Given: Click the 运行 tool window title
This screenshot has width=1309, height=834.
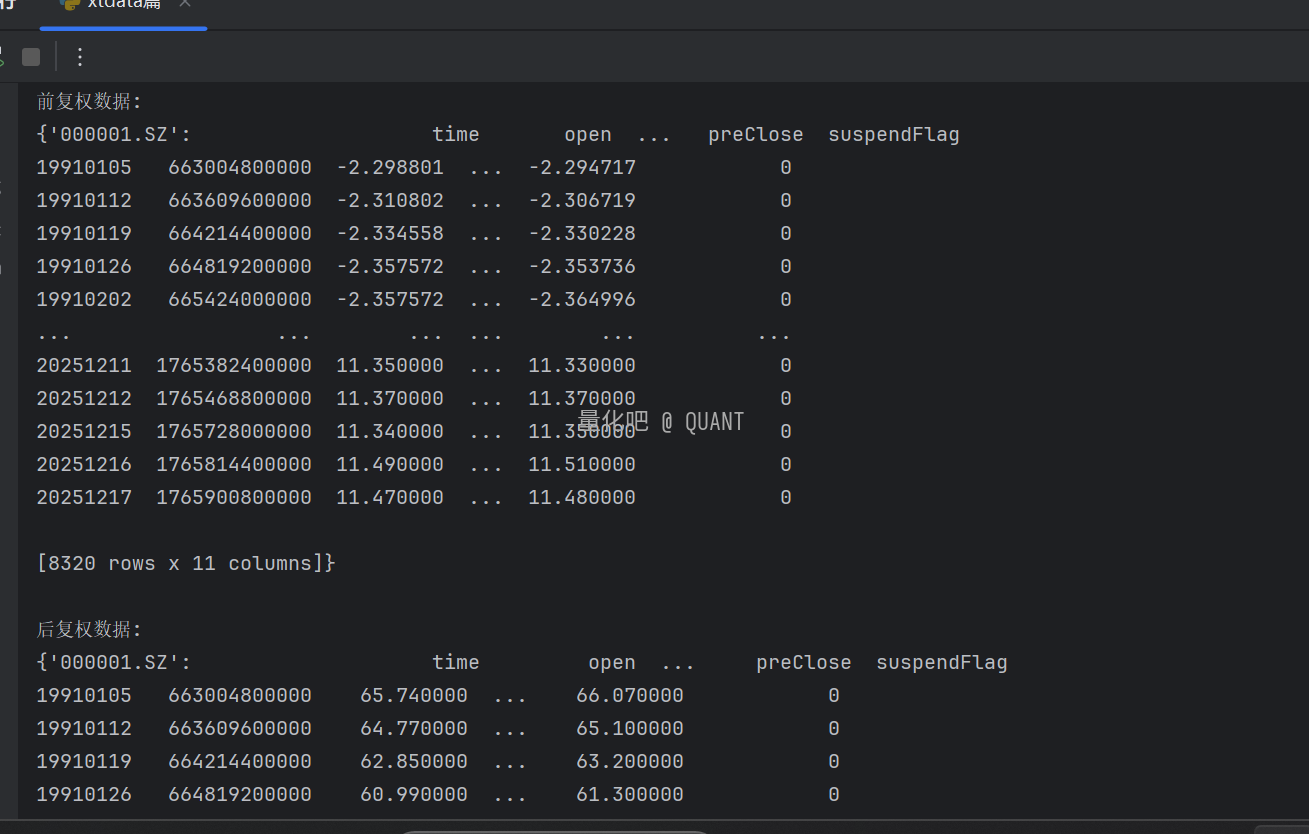Looking at the screenshot, I should 7,5.
